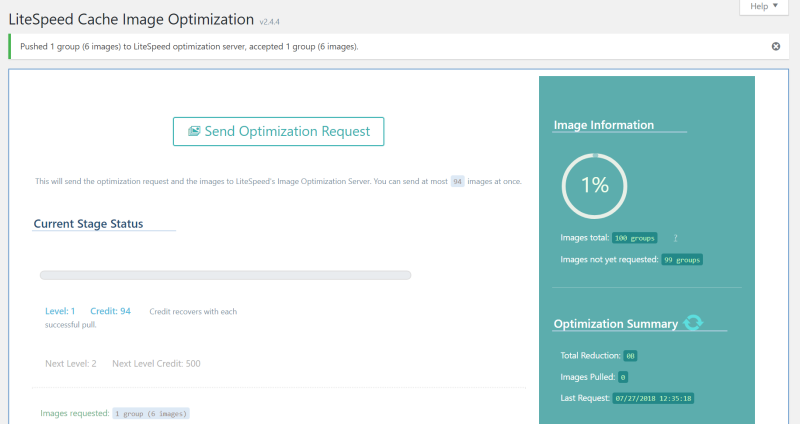Click the Optimization Summary heading

(x=616, y=324)
